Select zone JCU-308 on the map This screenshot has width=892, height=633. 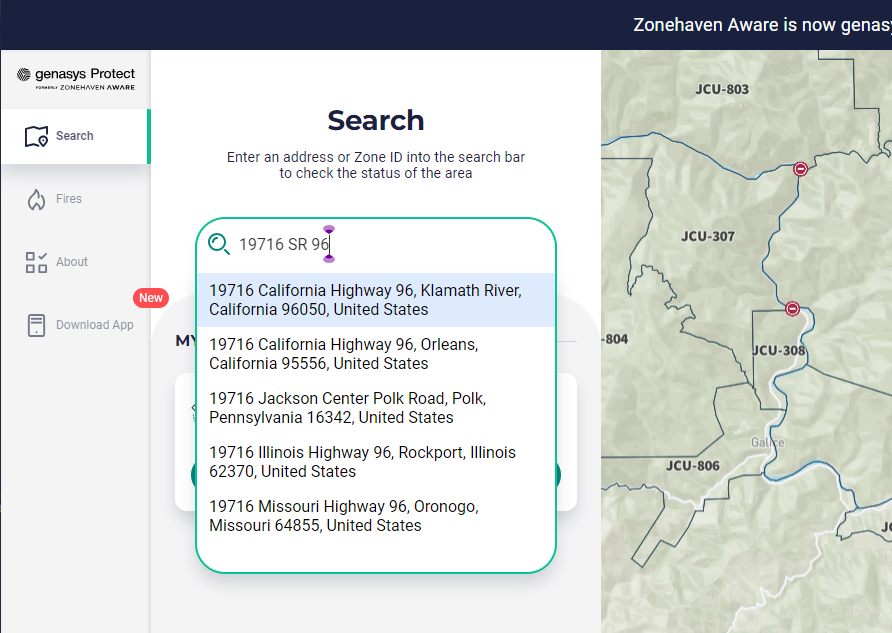pyautogui.click(x=778, y=350)
